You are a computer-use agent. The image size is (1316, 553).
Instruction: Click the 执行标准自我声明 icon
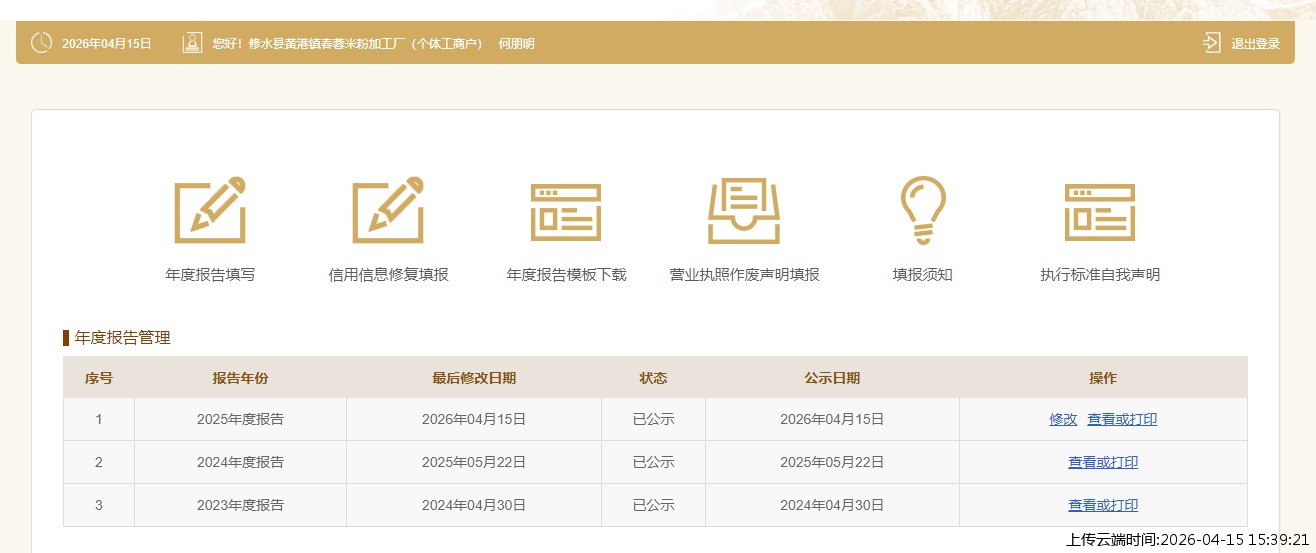coord(1100,212)
